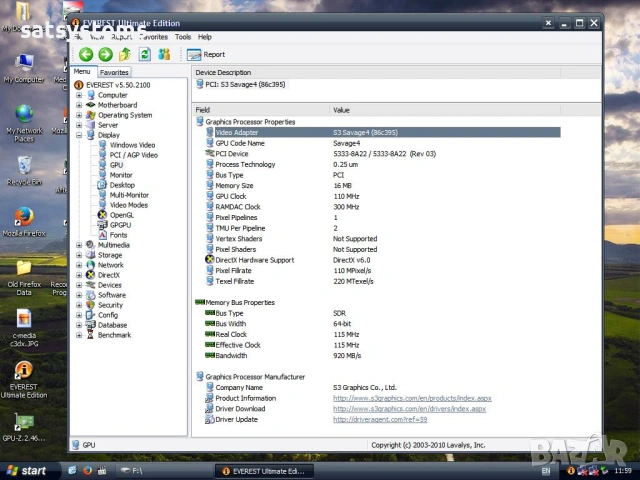Select Windows Video in the tree
The width and height of the screenshot is (640, 480).
pos(132,145)
